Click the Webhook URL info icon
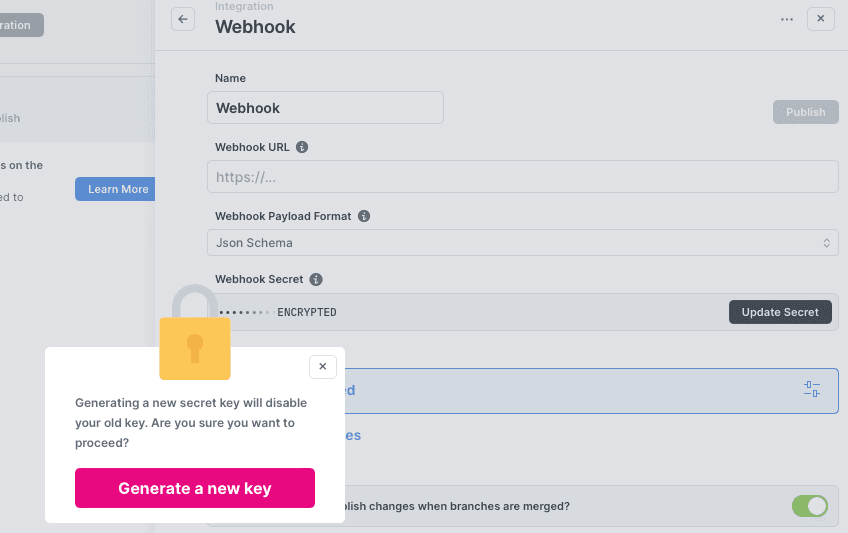This screenshot has width=848, height=533. [x=302, y=147]
